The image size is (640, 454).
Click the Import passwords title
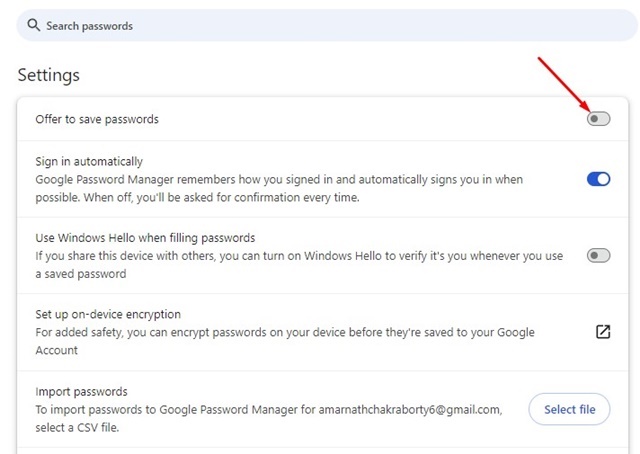(x=81, y=391)
